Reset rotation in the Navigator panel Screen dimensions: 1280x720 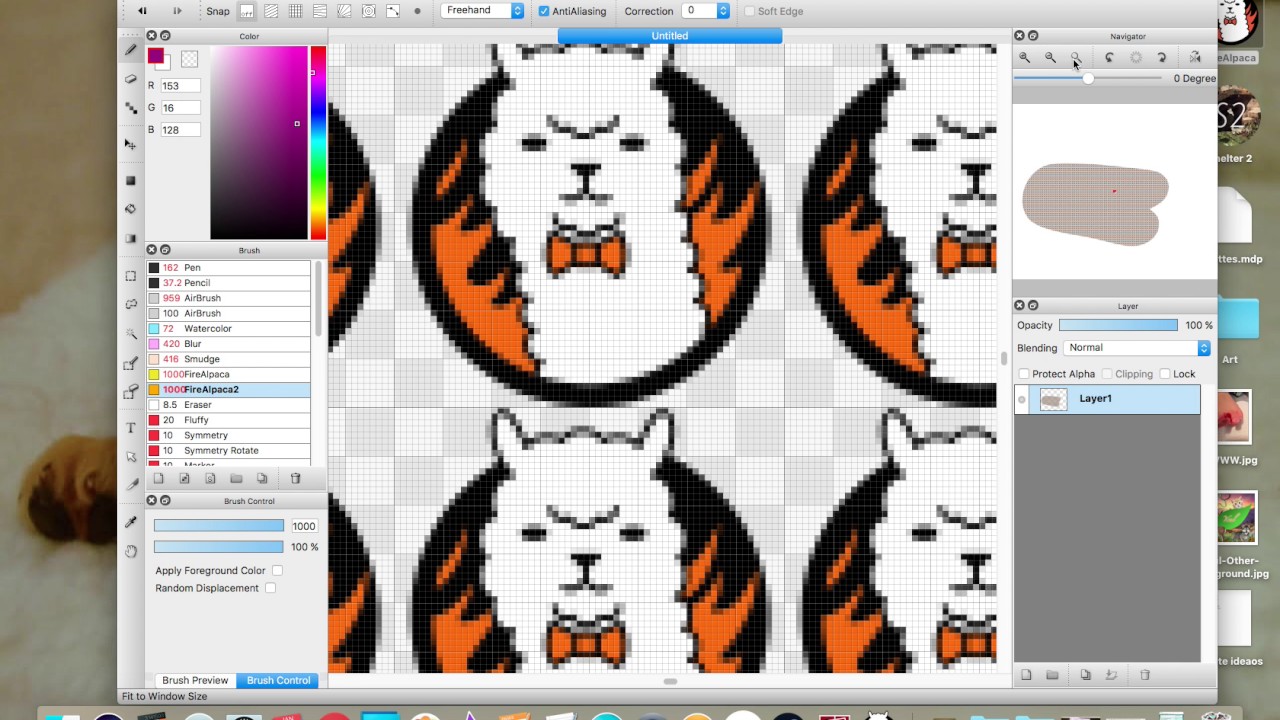(x=1136, y=58)
